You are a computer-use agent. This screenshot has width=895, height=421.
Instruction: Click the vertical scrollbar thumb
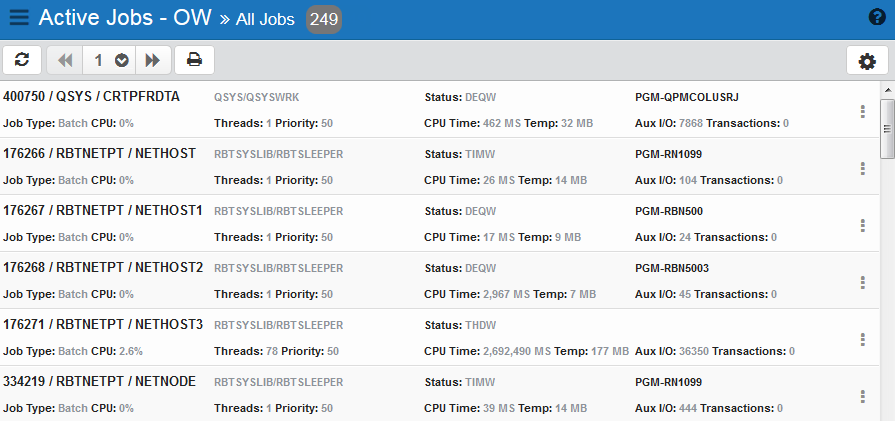click(886, 127)
